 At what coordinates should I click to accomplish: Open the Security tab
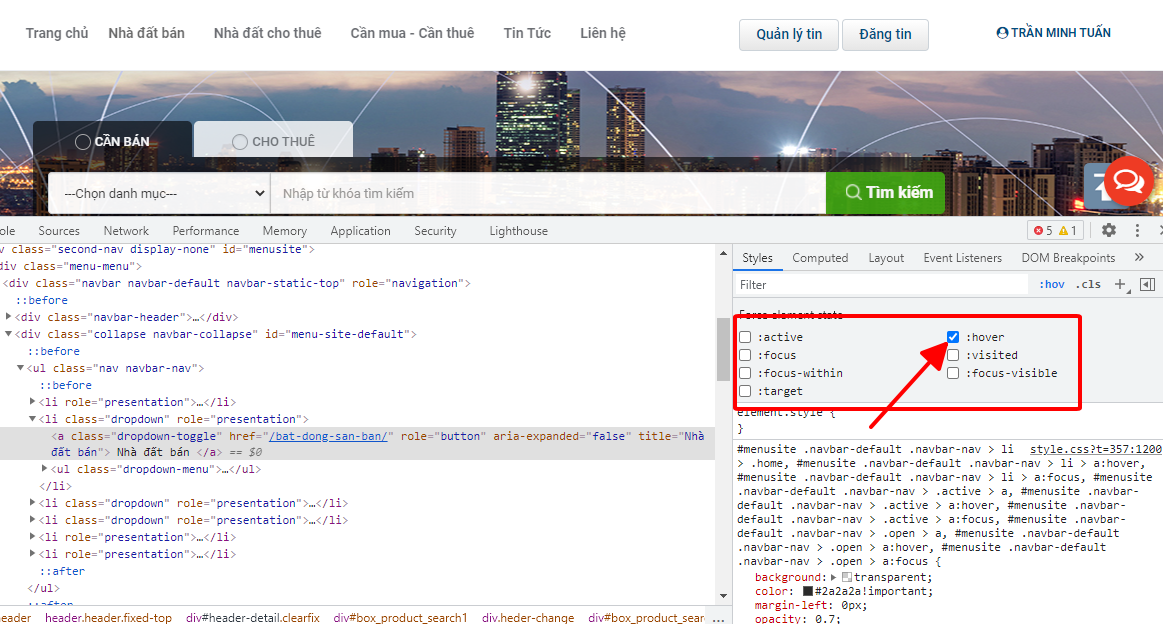click(x=435, y=231)
